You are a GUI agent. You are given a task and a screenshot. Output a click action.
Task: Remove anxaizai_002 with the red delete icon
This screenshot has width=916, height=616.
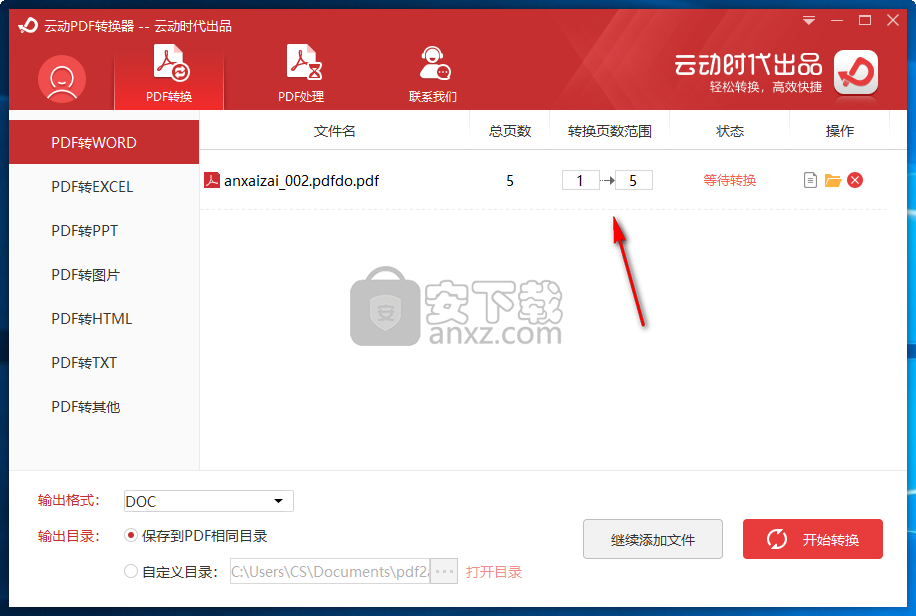(x=855, y=180)
